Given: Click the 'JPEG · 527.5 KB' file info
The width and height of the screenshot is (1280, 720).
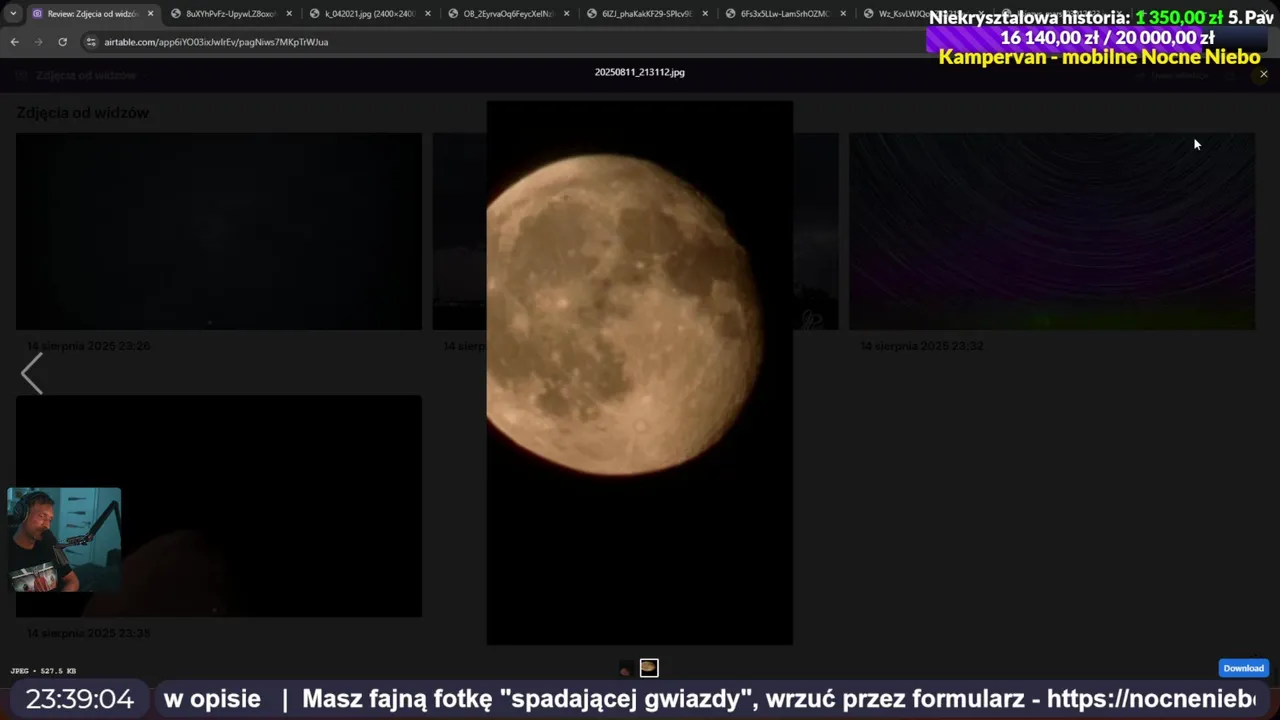Looking at the screenshot, I should (43, 671).
